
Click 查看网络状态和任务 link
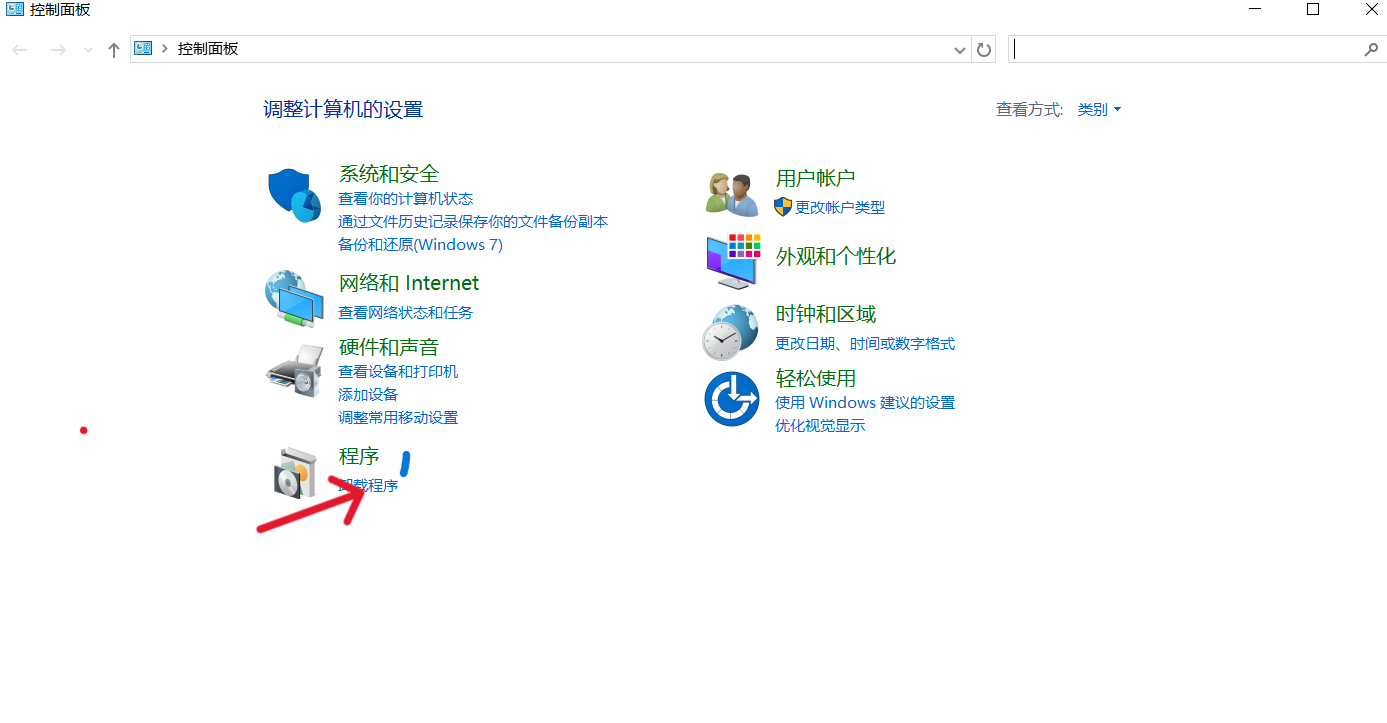[406, 313]
